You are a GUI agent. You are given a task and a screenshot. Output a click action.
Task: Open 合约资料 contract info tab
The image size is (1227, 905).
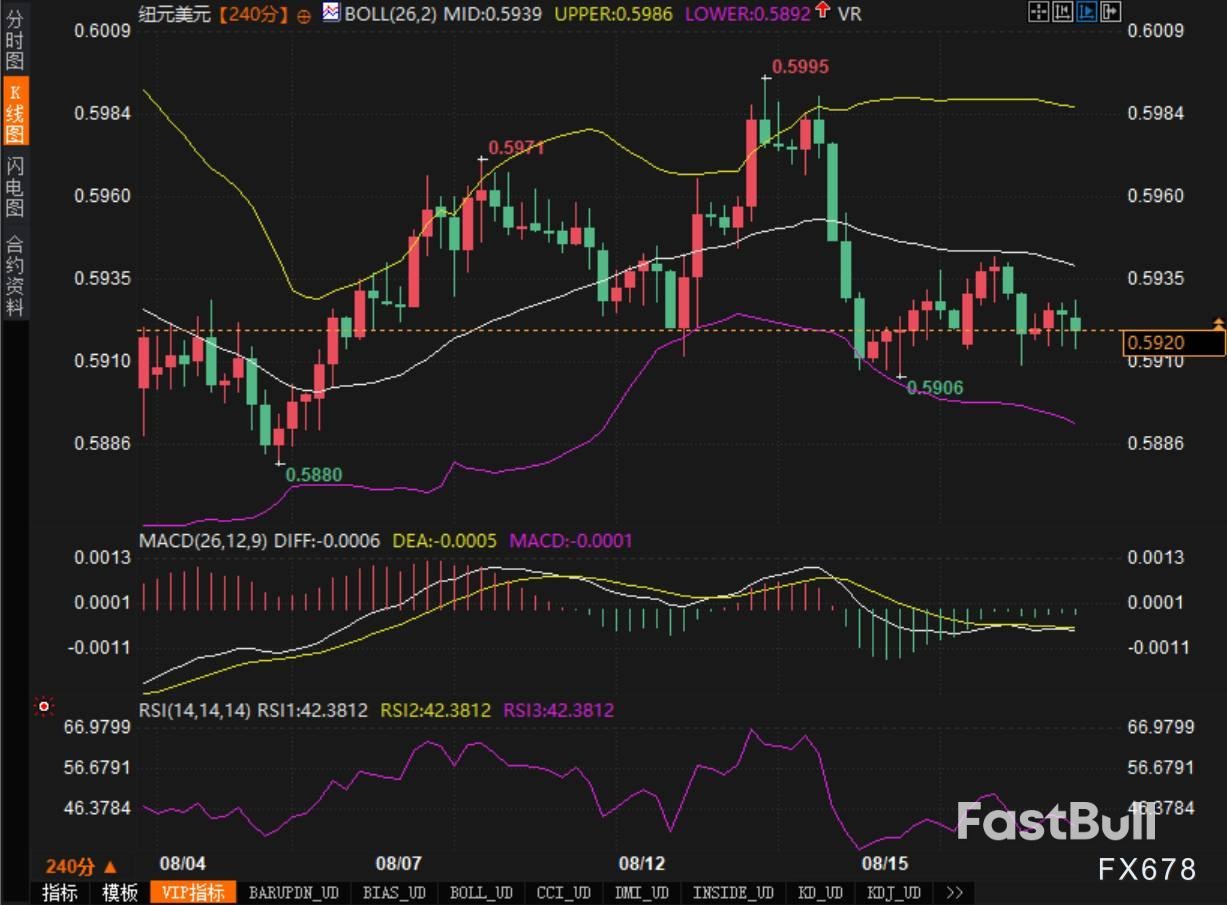14,275
